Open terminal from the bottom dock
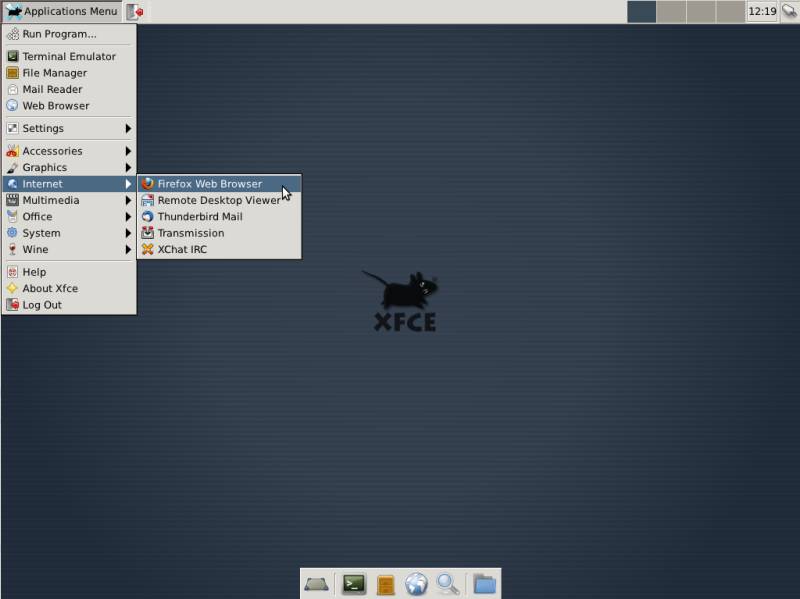Image resolution: width=800 pixels, height=599 pixels. pyautogui.click(x=354, y=584)
